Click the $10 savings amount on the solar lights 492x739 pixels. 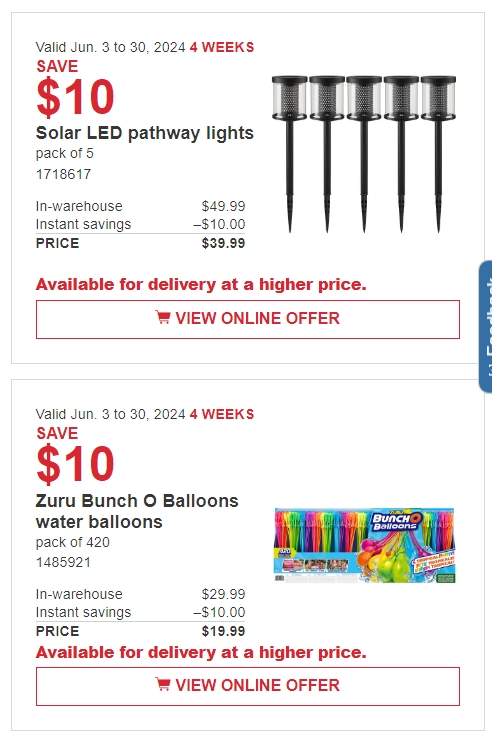75,97
